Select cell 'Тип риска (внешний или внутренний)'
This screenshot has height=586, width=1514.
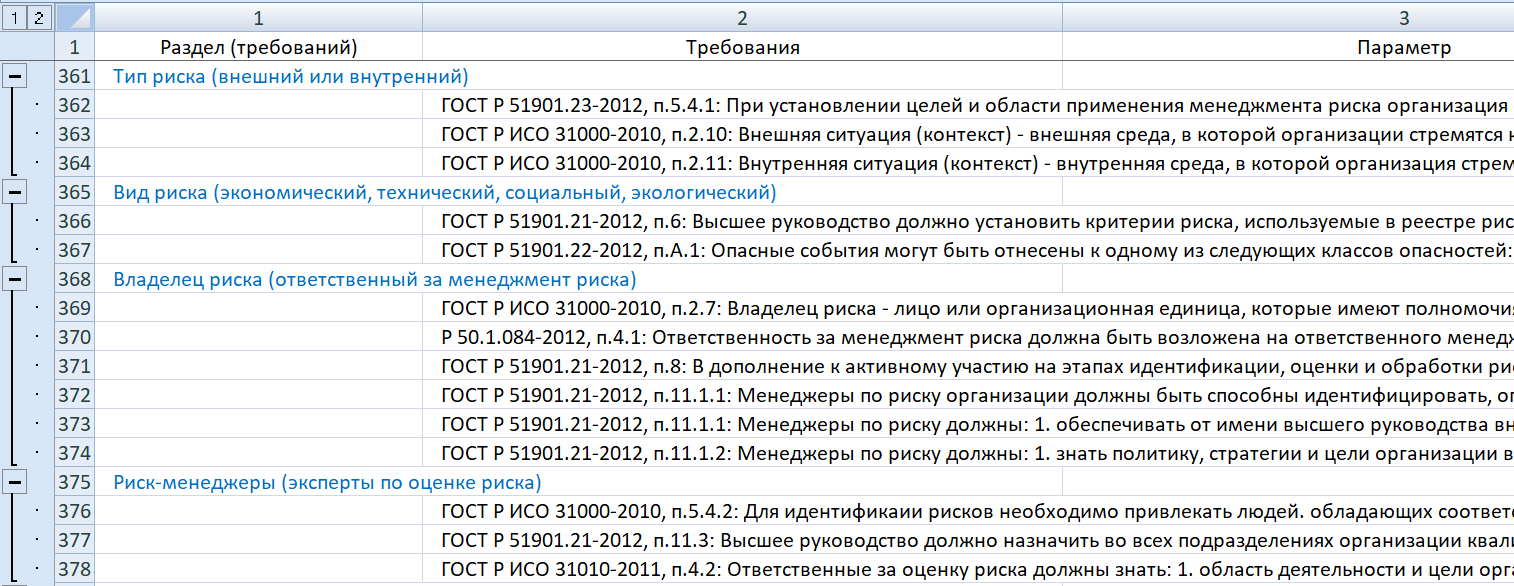point(290,76)
